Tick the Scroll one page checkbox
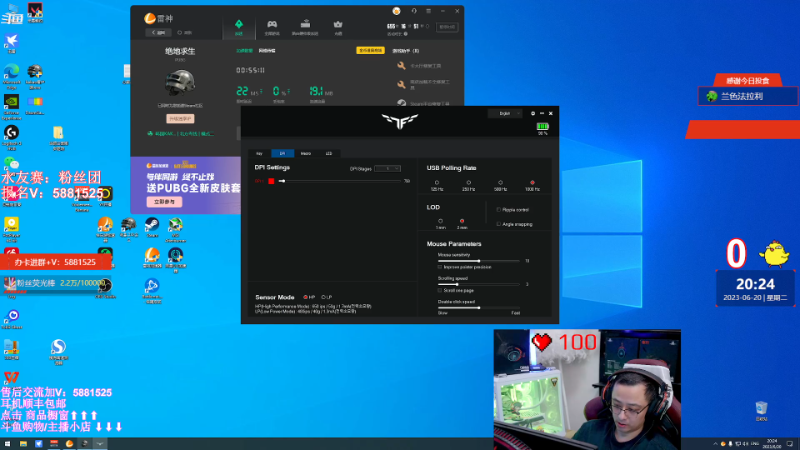800x450 pixels. click(x=440, y=290)
